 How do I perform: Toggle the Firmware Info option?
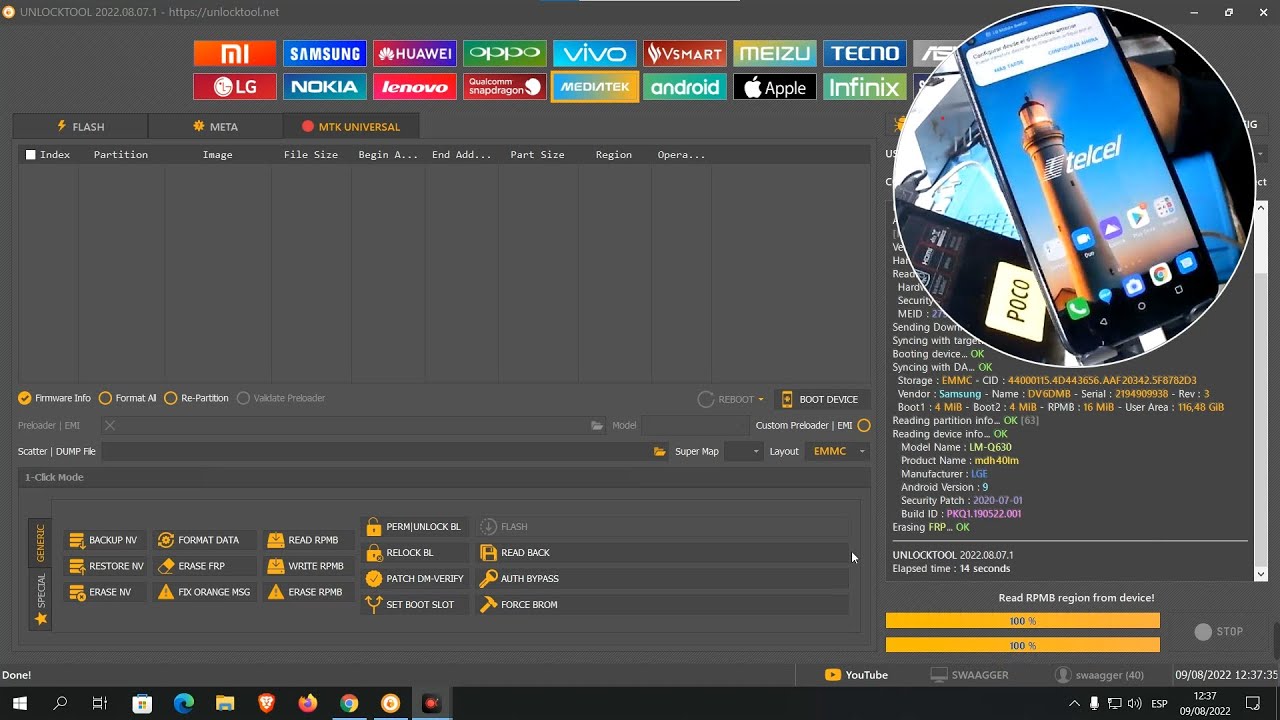54,398
